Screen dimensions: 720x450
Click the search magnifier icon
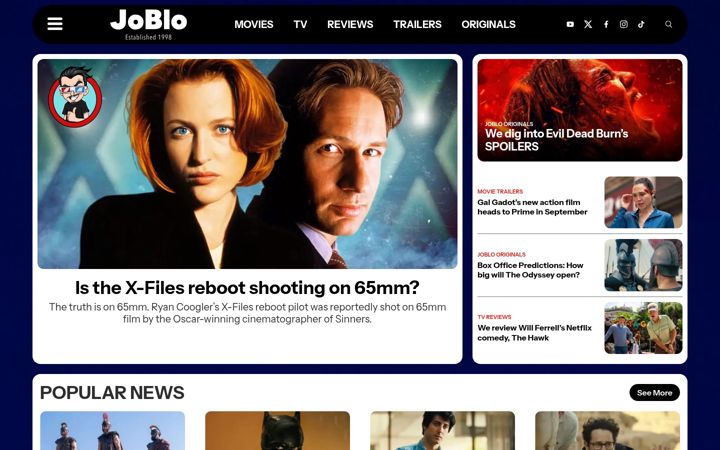coord(669,24)
